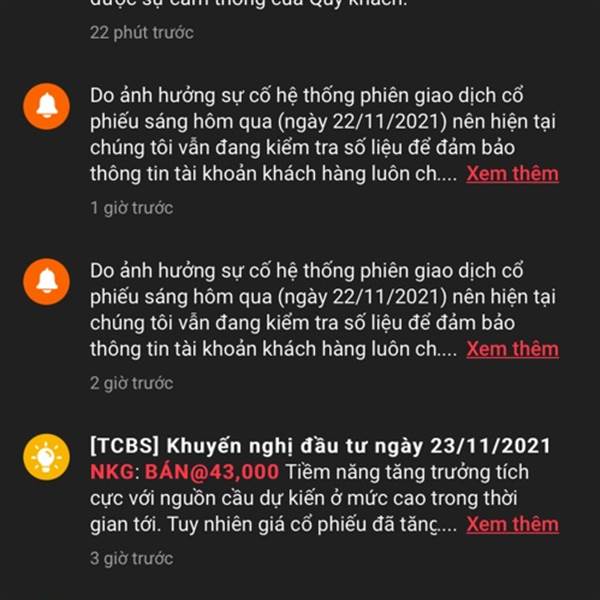
Task: Select the NKG stock ticker
Action: tap(112, 472)
